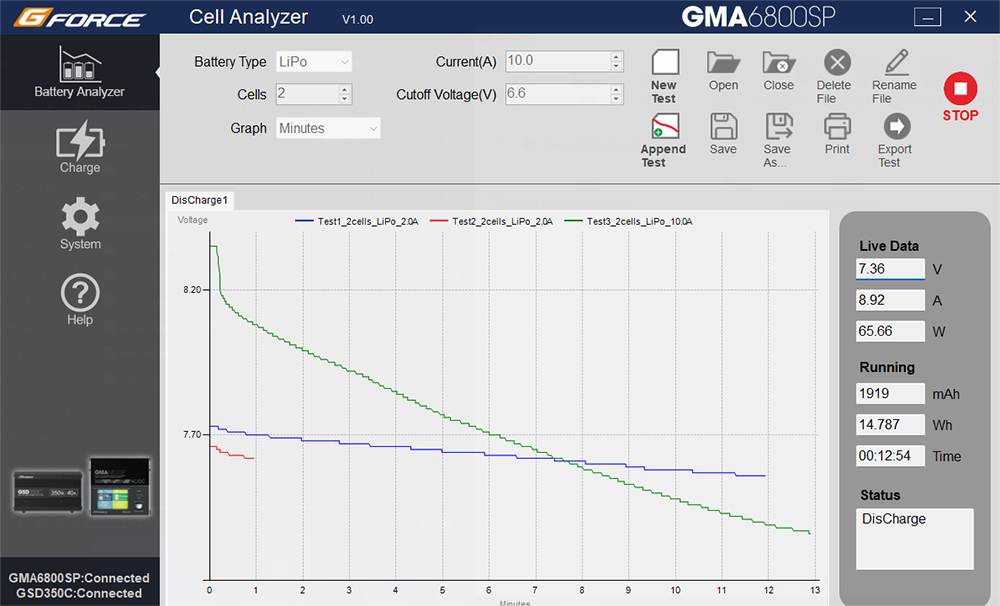Click GMA6800SP:Connected status text
Viewport: 1000px width, 606px height.
(x=79, y=578)
